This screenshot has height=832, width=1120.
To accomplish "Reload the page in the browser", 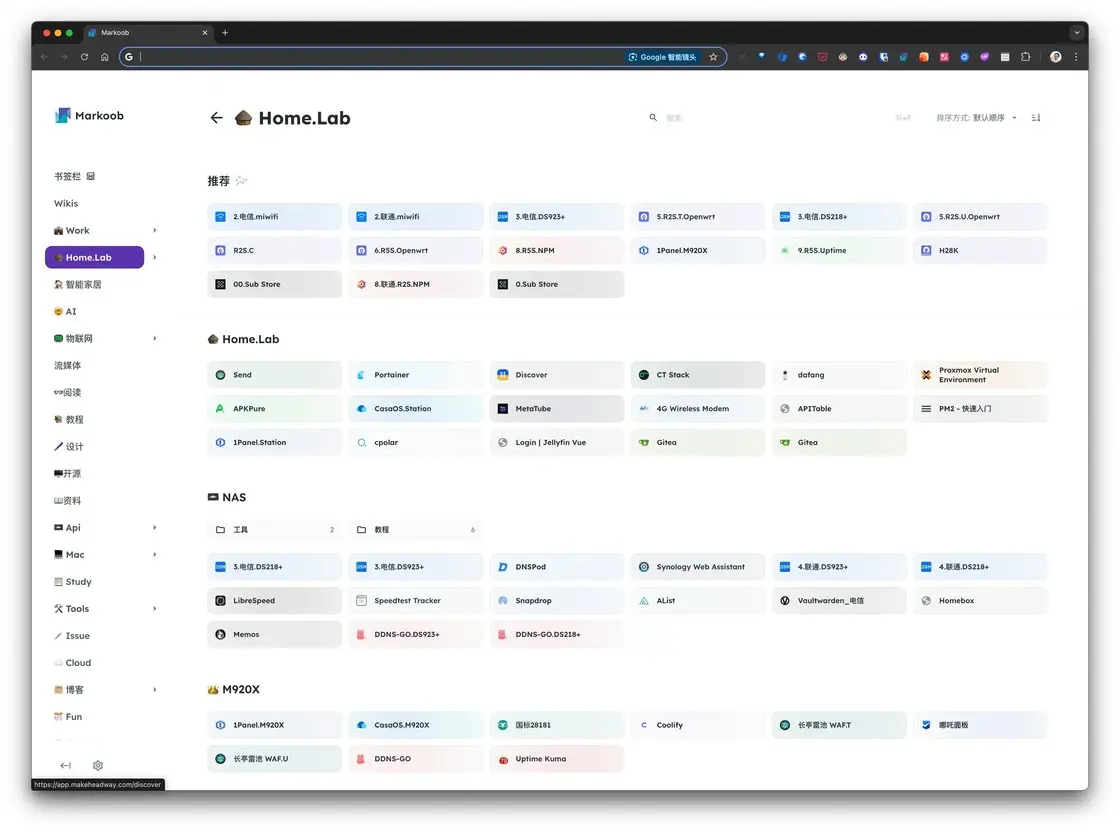I will [x=84, y=57].
